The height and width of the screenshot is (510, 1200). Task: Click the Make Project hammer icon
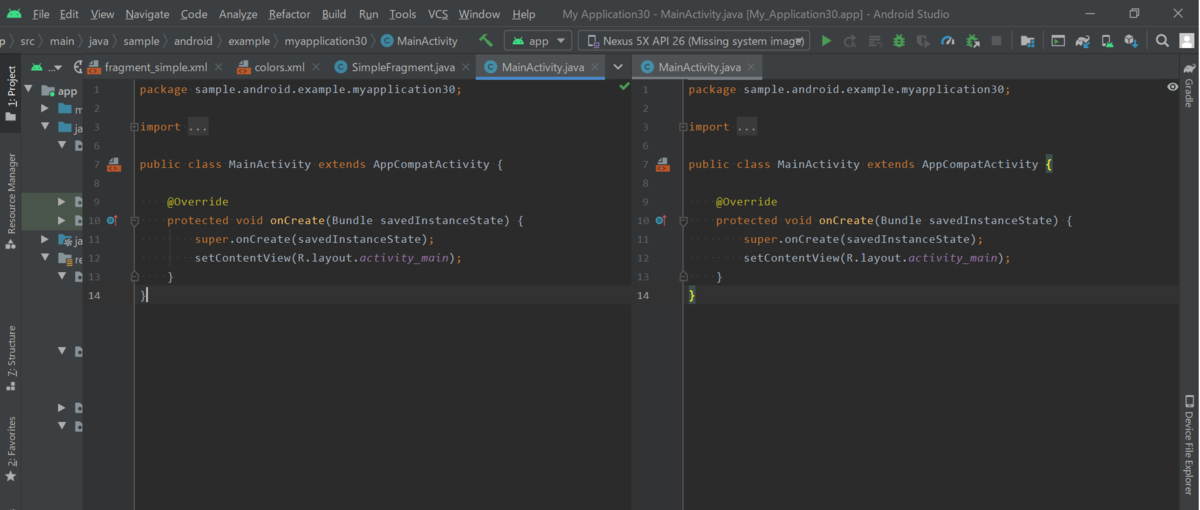point(486,41)
